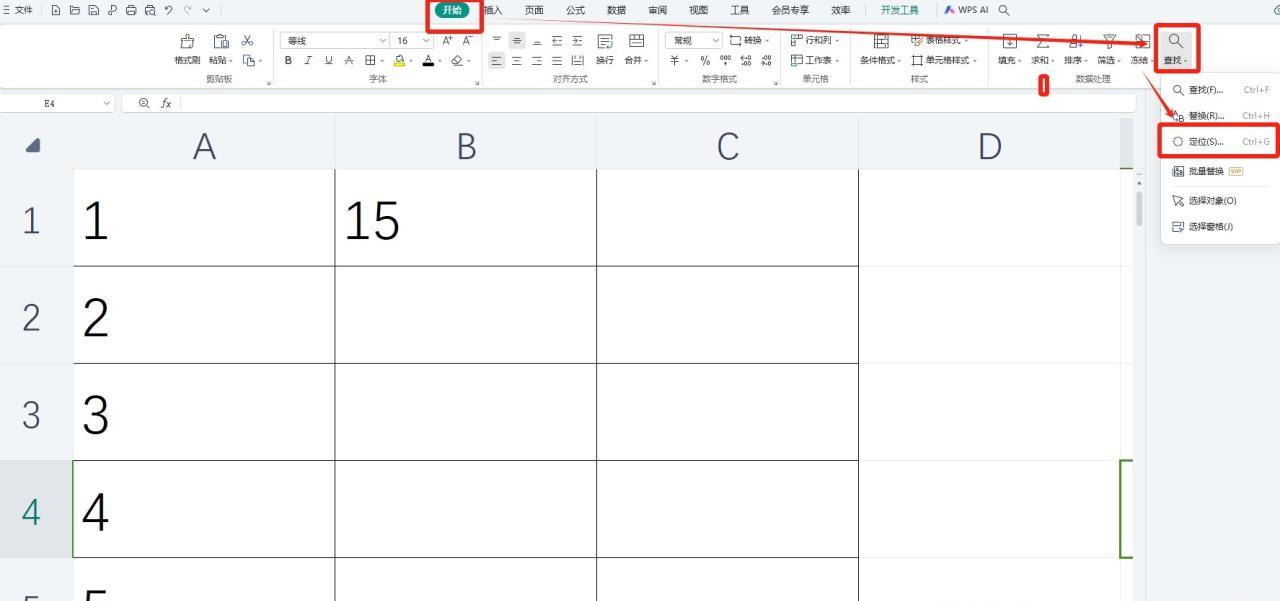Click the Freeze panes (冻结) icon

(x=1142, y=41)
